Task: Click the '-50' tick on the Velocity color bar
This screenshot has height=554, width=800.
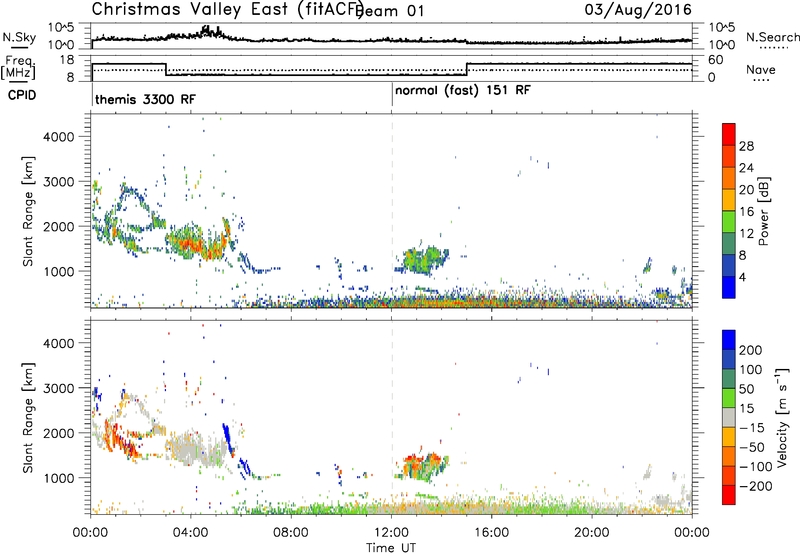Action: pos(751,447)
